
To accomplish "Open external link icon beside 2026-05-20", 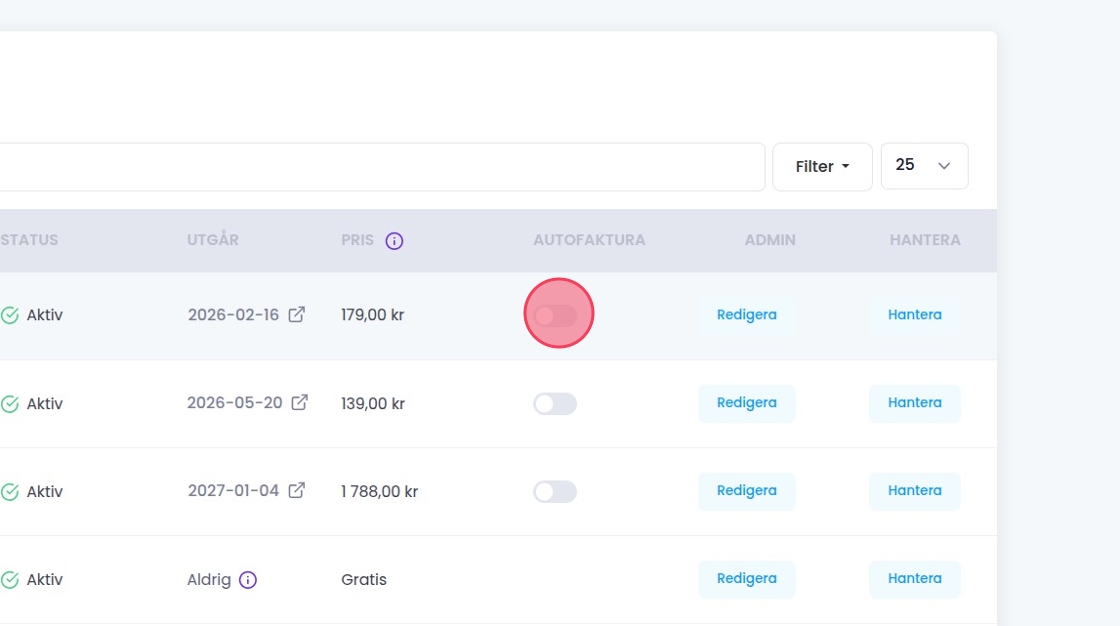I will click(299, 402).
